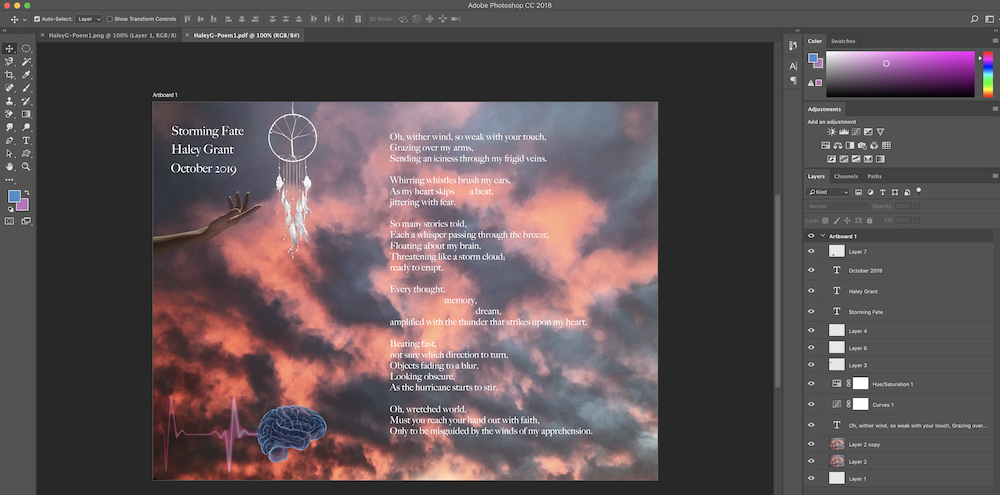Click the hue slider in Color panel
Screen dimensions: 1000x495
[988, 74]
